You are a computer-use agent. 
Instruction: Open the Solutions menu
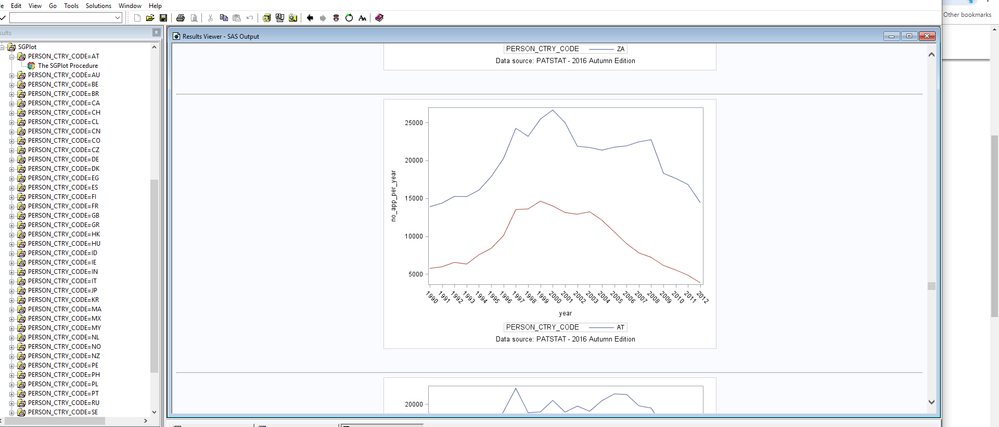click(x=98, y=6)
